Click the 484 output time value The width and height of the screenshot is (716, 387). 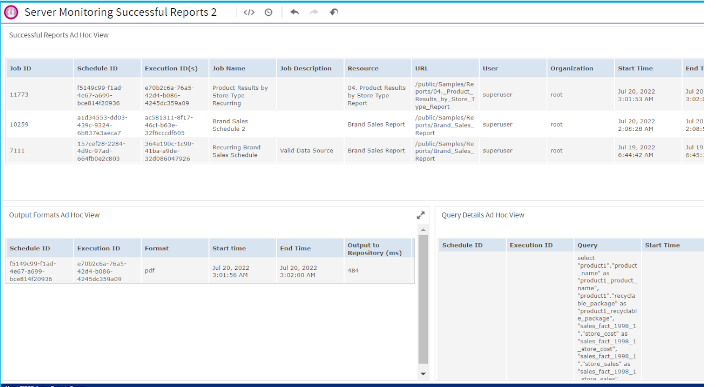pos(378,270)
